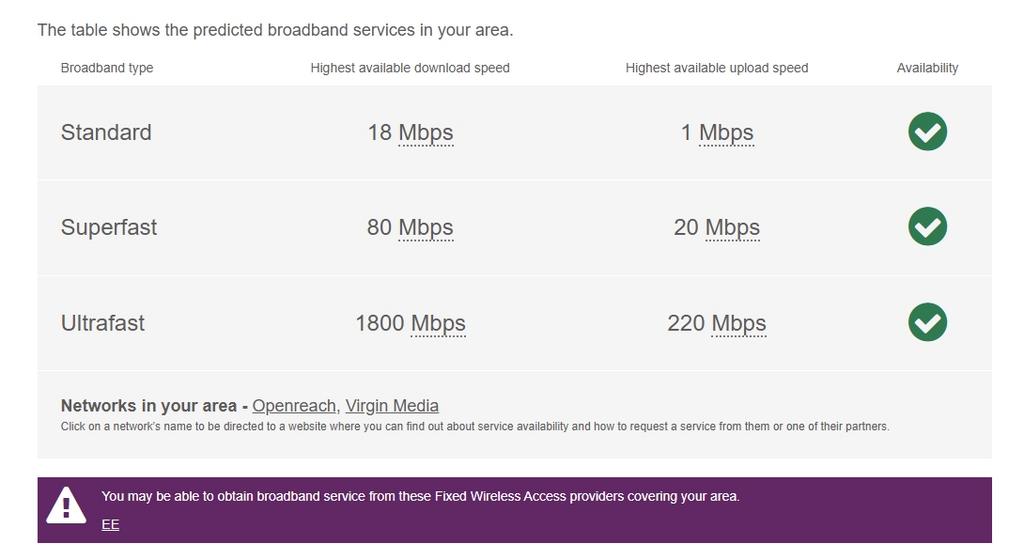
Task: Click the Mbps abbreviation beside 18 download speed
Action: click(426, 133)
